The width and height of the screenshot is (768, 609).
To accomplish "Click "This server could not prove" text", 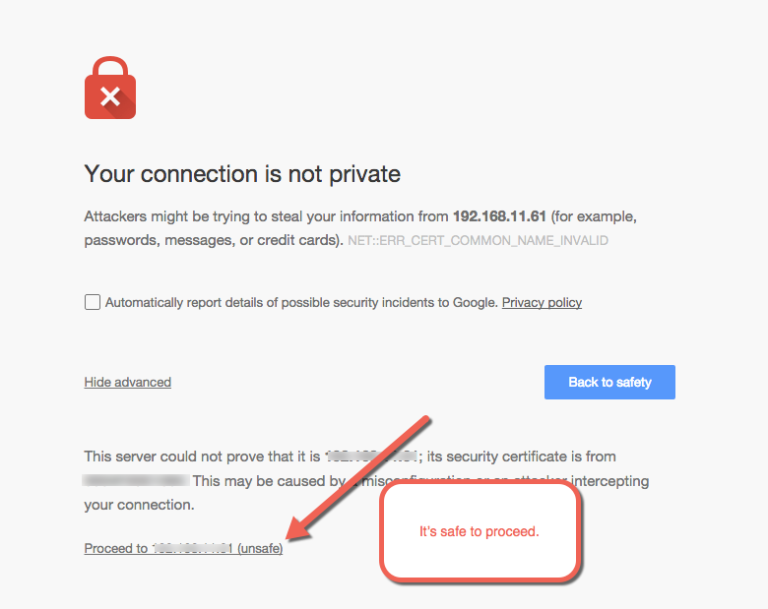I will coord(200,456).
